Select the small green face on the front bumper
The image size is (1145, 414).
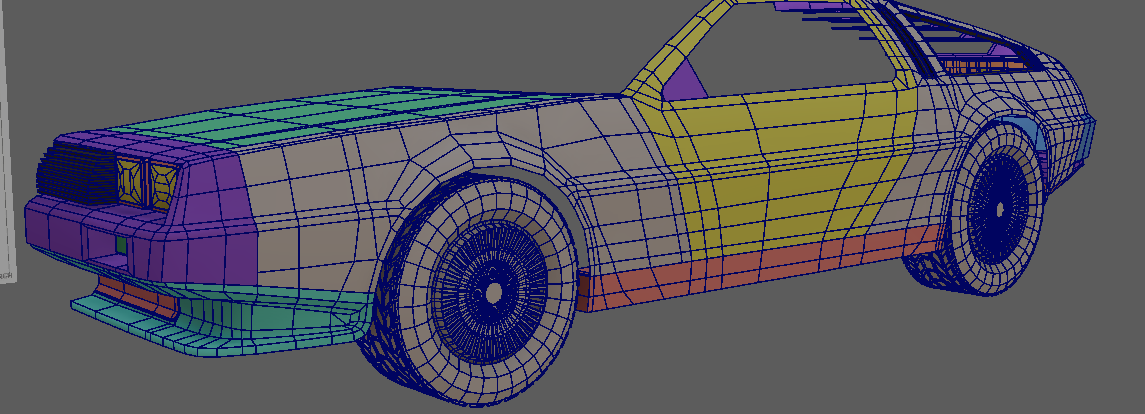tap(121, 245)
